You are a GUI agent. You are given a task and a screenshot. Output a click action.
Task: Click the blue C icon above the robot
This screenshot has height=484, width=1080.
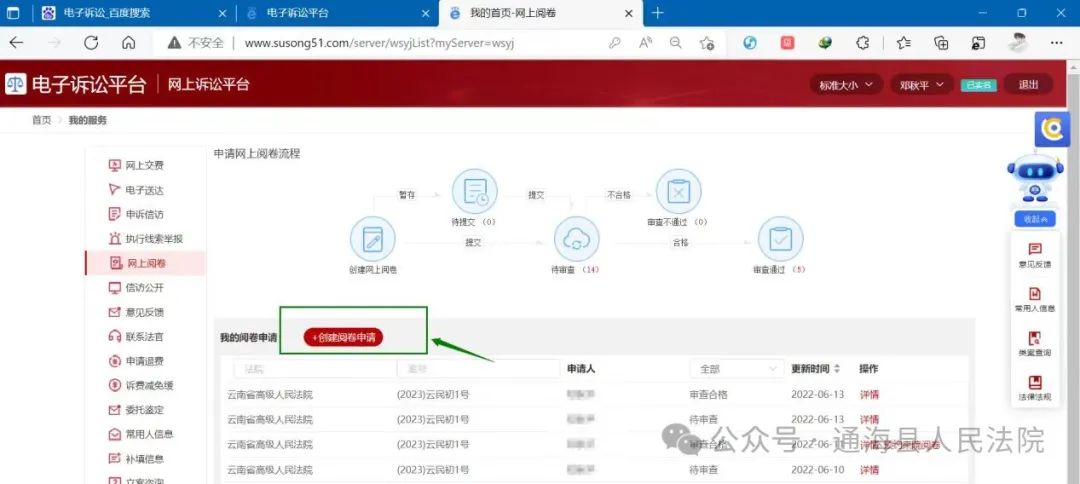[1052, 129]
